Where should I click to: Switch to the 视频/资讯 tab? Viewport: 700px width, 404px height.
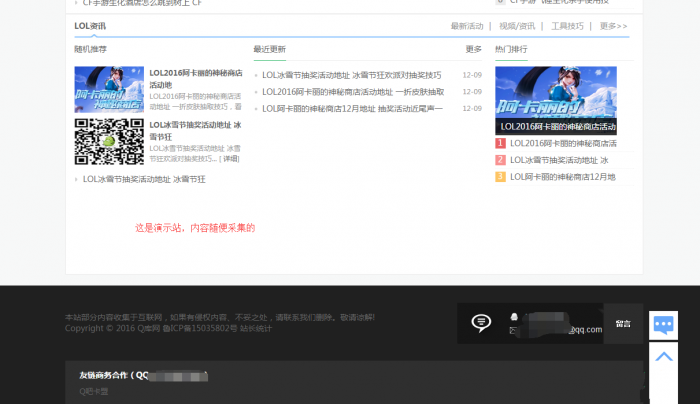tap(517, 26)
